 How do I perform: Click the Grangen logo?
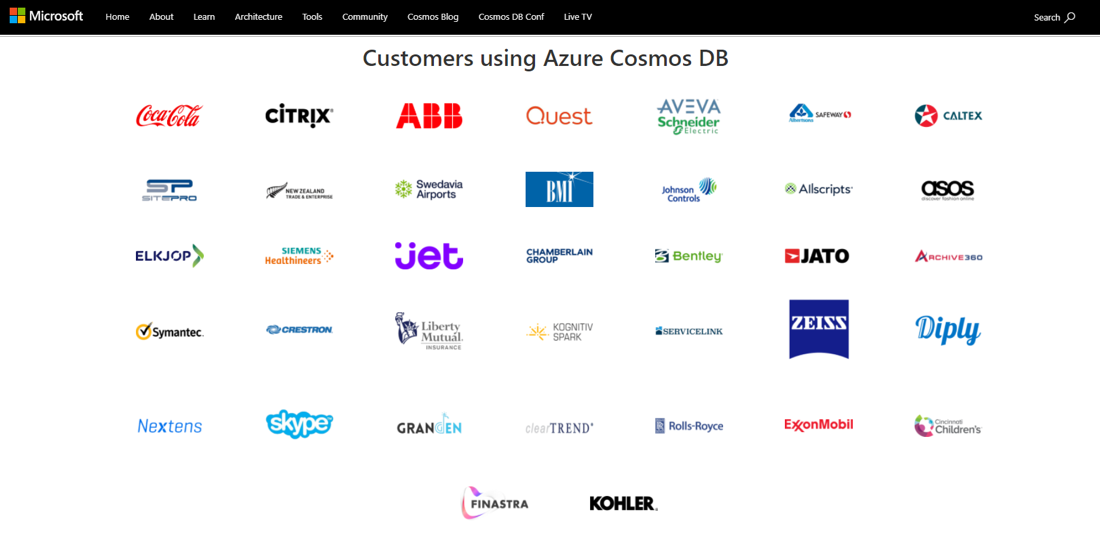point(429,426)
